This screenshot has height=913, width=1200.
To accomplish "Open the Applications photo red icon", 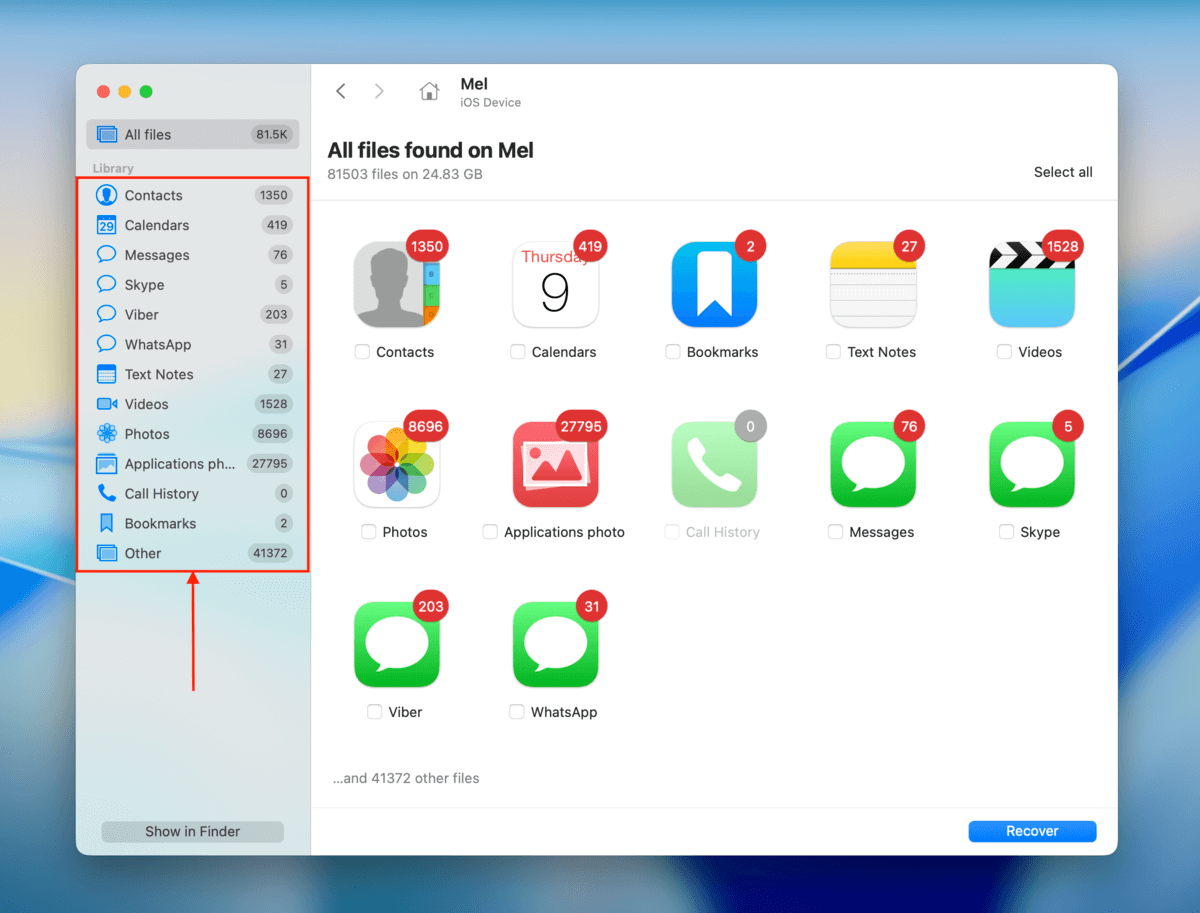I will [x=555, y=465].
